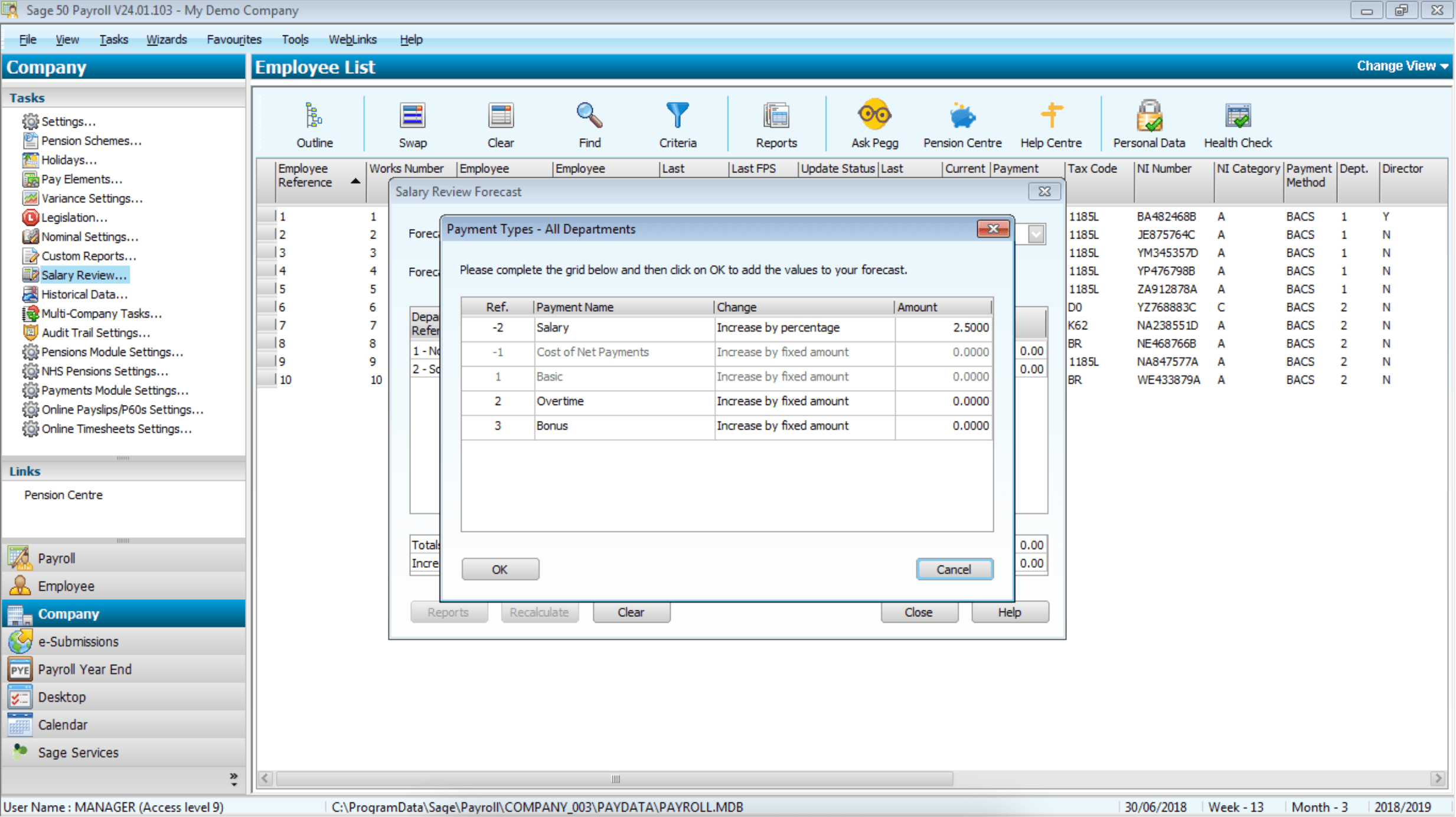This screenshot has width=1456, height=817.
Task: Expand navigation group options chevron
Action: (234, 779)
